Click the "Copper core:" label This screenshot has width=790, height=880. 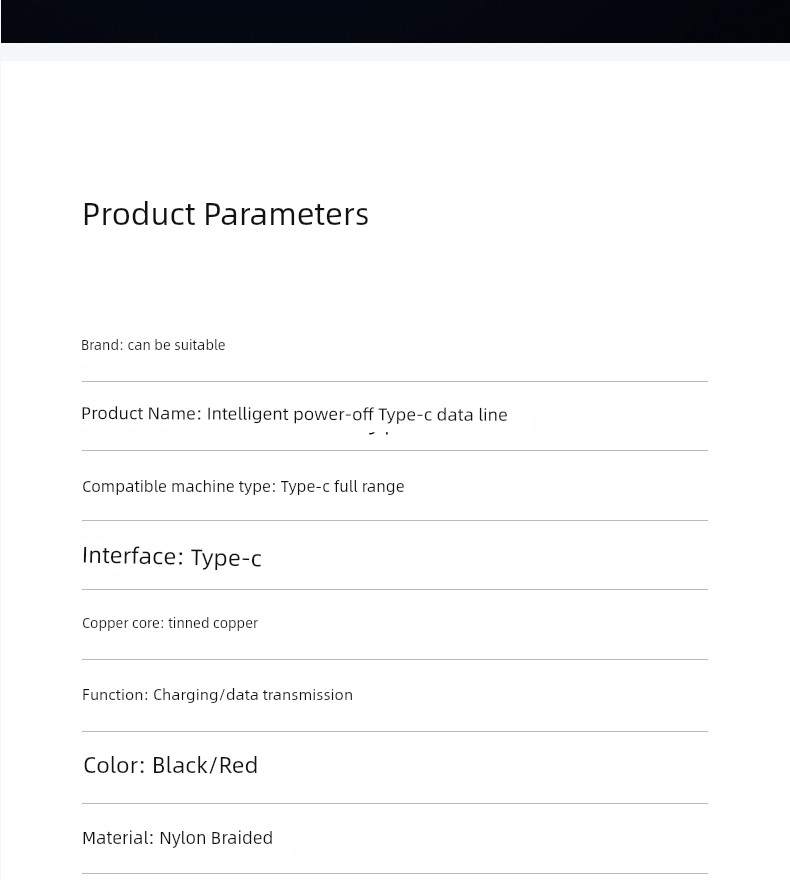[123, 623]
